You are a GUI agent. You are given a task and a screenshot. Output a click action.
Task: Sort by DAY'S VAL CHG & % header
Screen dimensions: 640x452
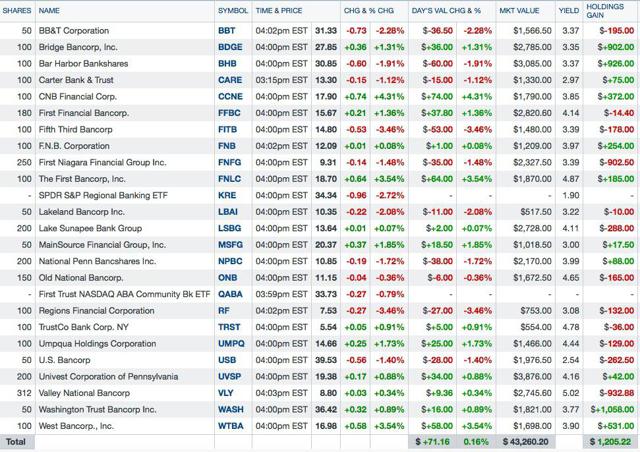click(x=446, y=11)
